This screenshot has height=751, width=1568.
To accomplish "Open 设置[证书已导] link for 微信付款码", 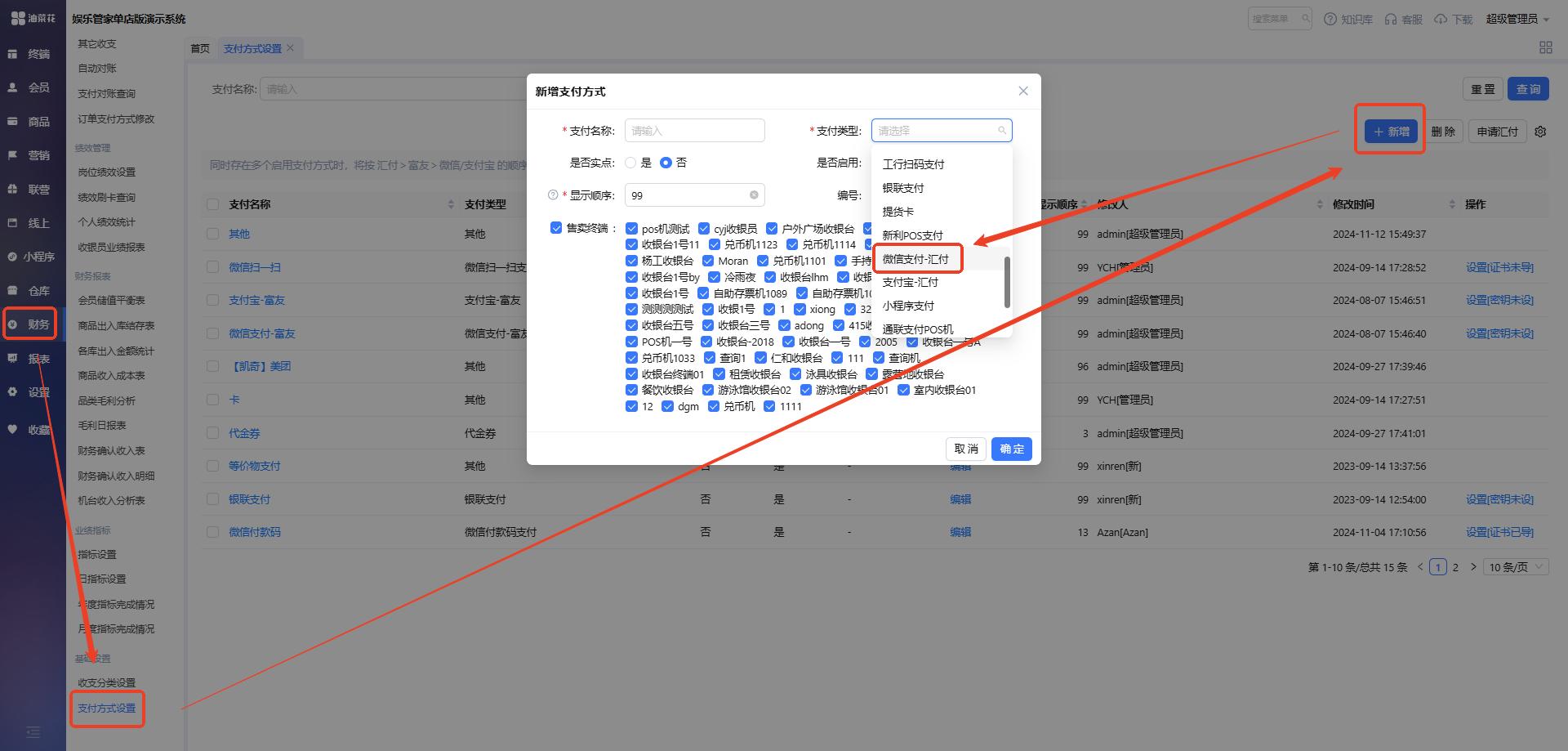I will coord(1499,532).
